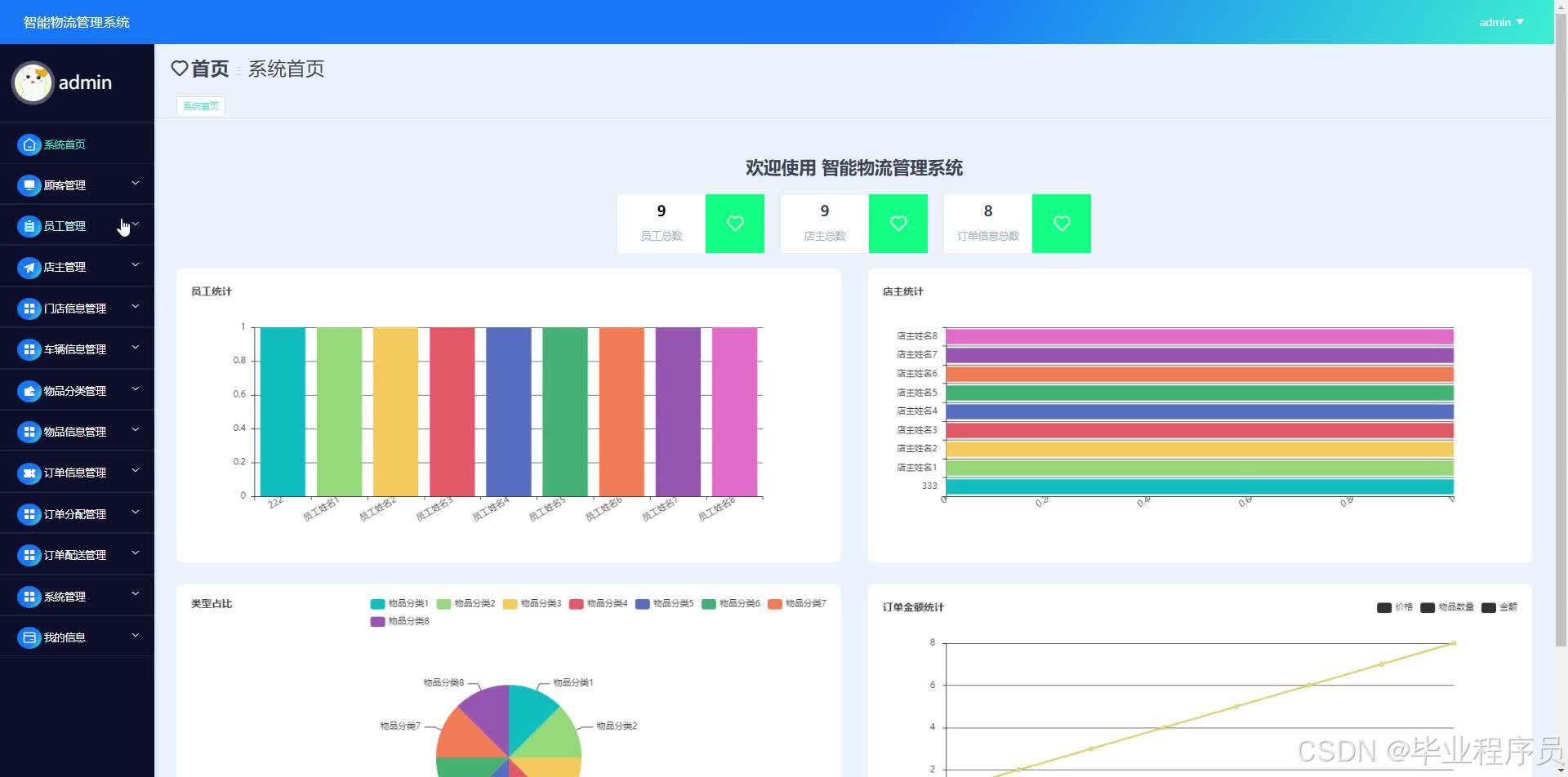
Task: Click the 员工总数 statistic card
Action: (691, 224)
